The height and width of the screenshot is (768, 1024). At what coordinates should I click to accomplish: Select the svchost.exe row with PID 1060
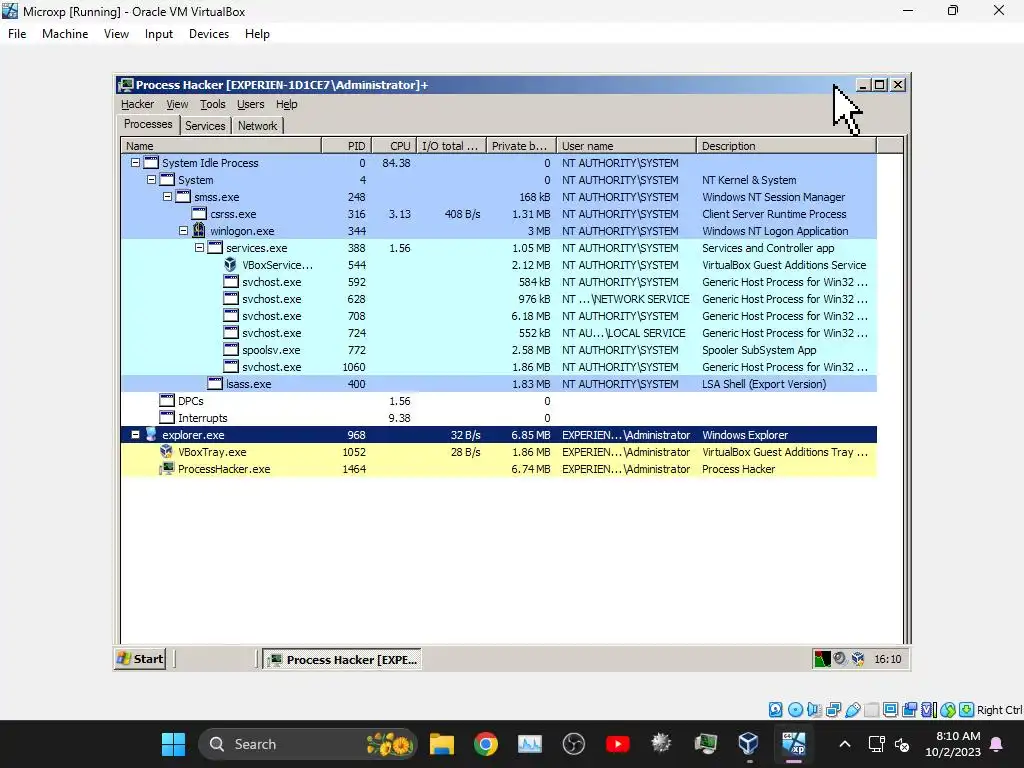[x=499, y=366]
